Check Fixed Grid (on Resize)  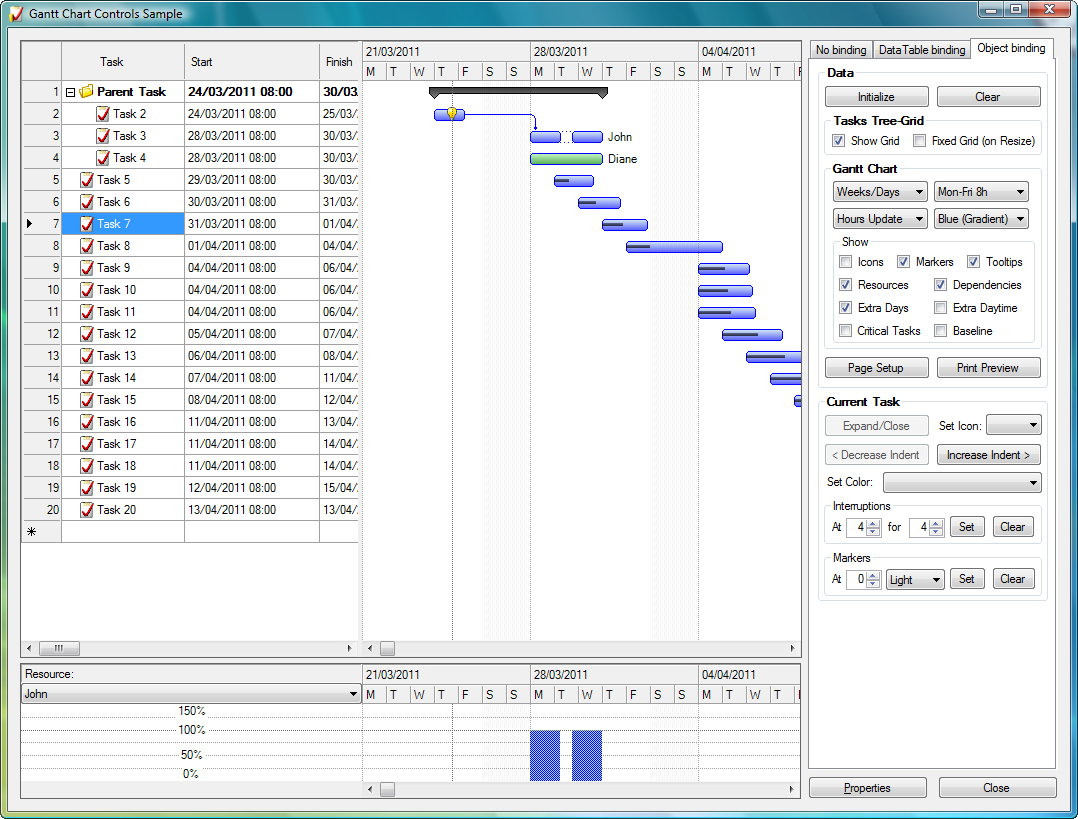click(918, 140)
